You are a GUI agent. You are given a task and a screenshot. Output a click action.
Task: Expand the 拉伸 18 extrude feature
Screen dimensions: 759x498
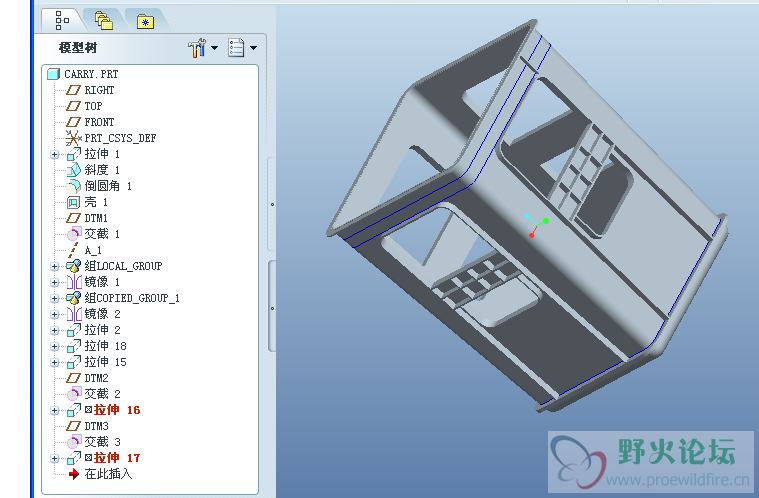coord(55,347)
